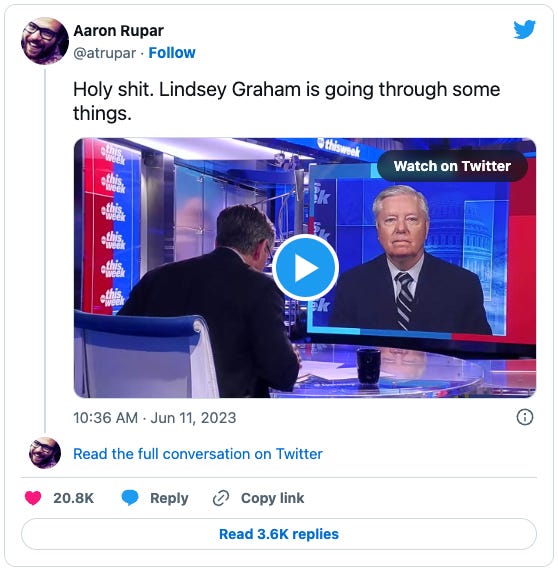Play the embedded video

(x=305, y=268)
